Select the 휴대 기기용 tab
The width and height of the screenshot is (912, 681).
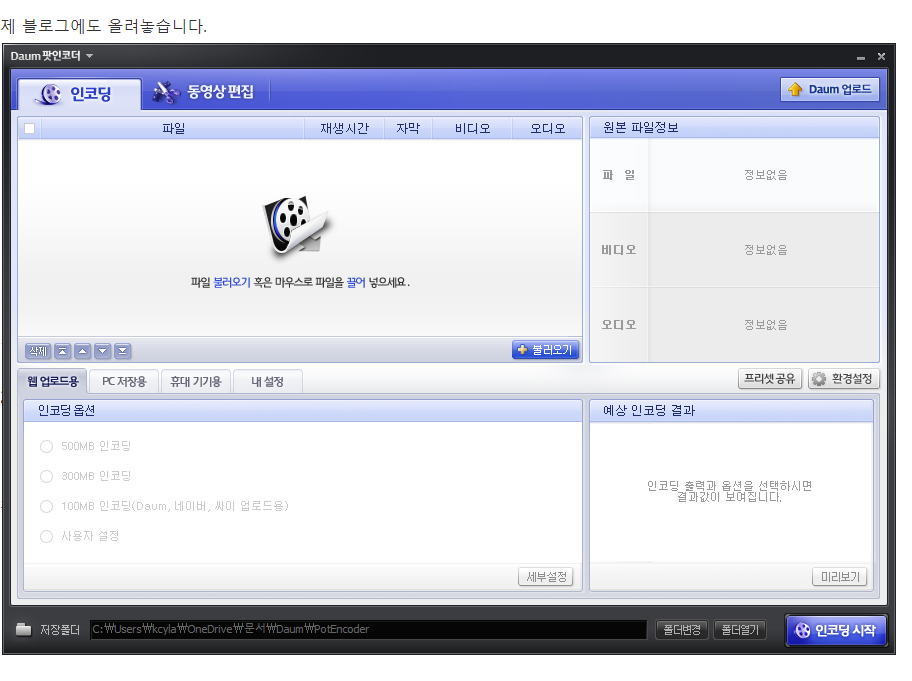coord(195,382)
